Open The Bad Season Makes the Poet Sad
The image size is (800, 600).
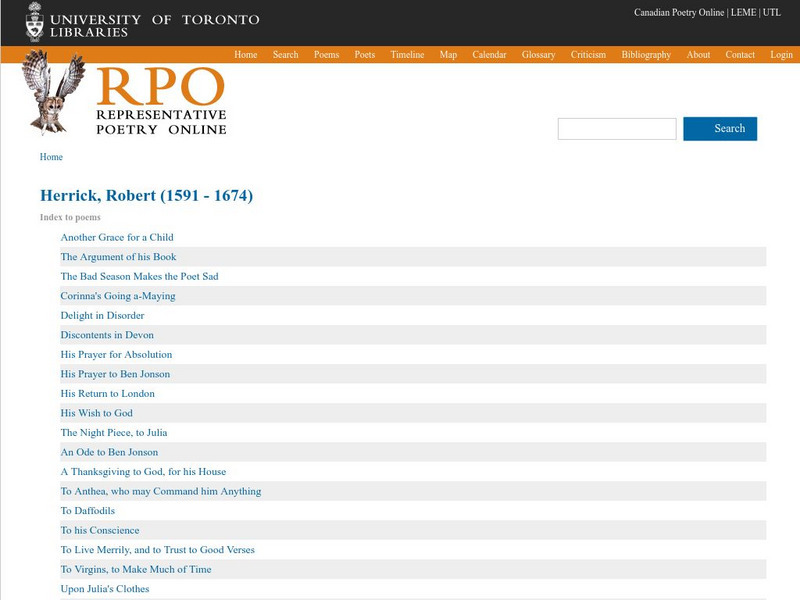pos(139,276)
